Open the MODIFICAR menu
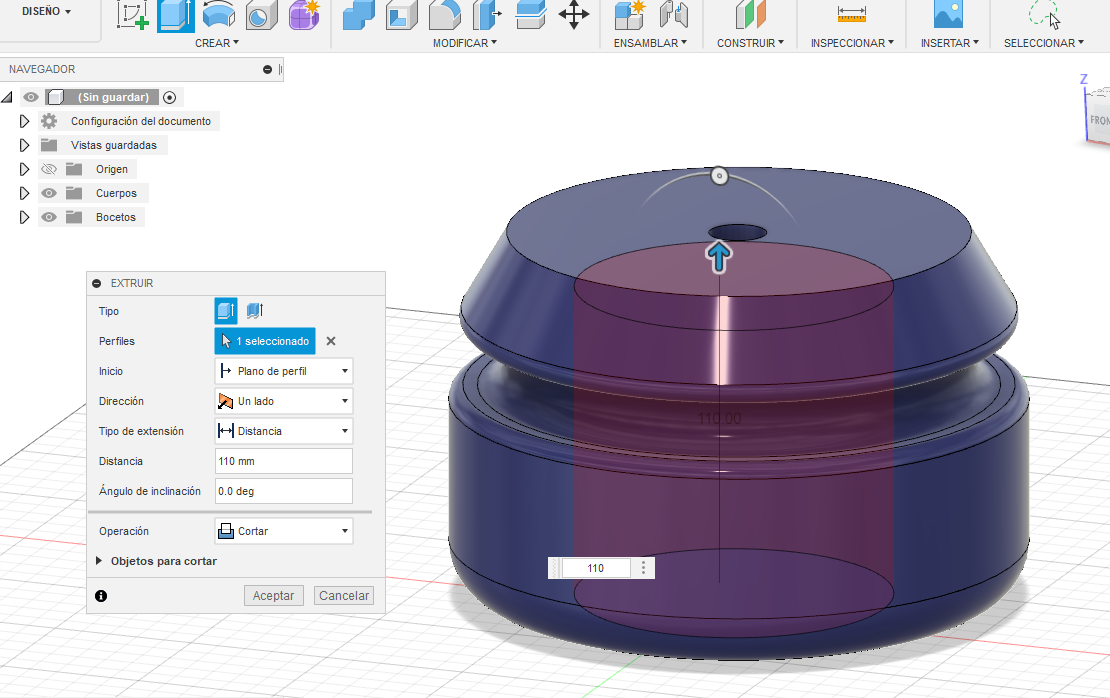 click(x=464, y=43)
